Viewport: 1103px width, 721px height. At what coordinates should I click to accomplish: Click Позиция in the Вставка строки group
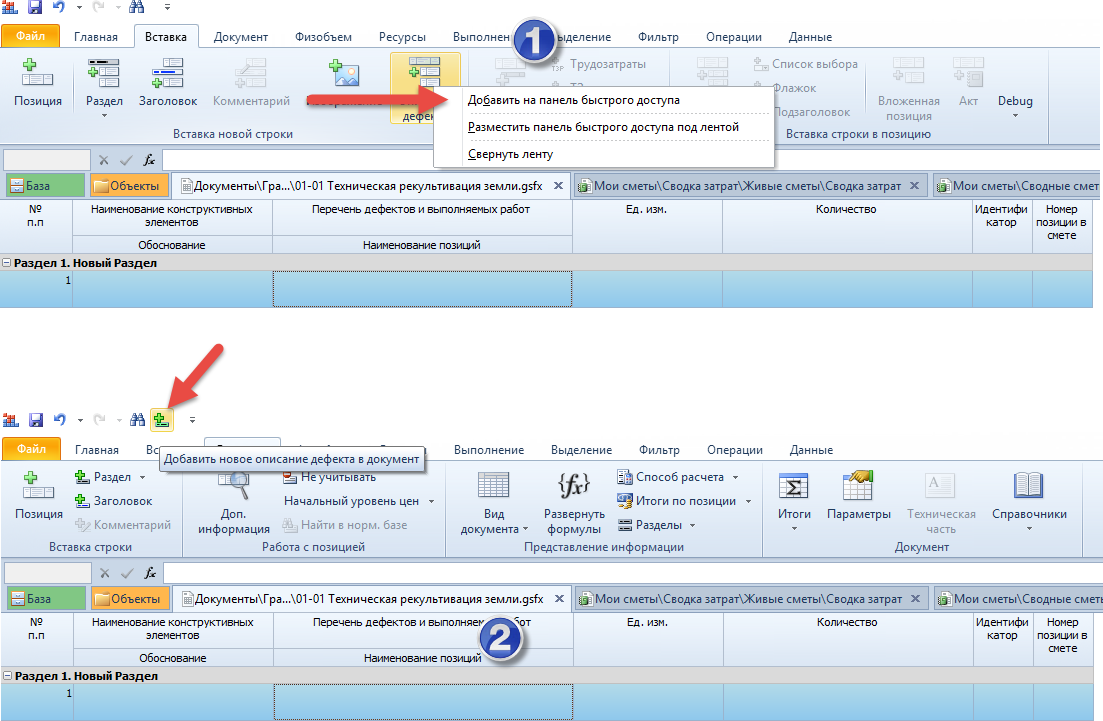39,497
